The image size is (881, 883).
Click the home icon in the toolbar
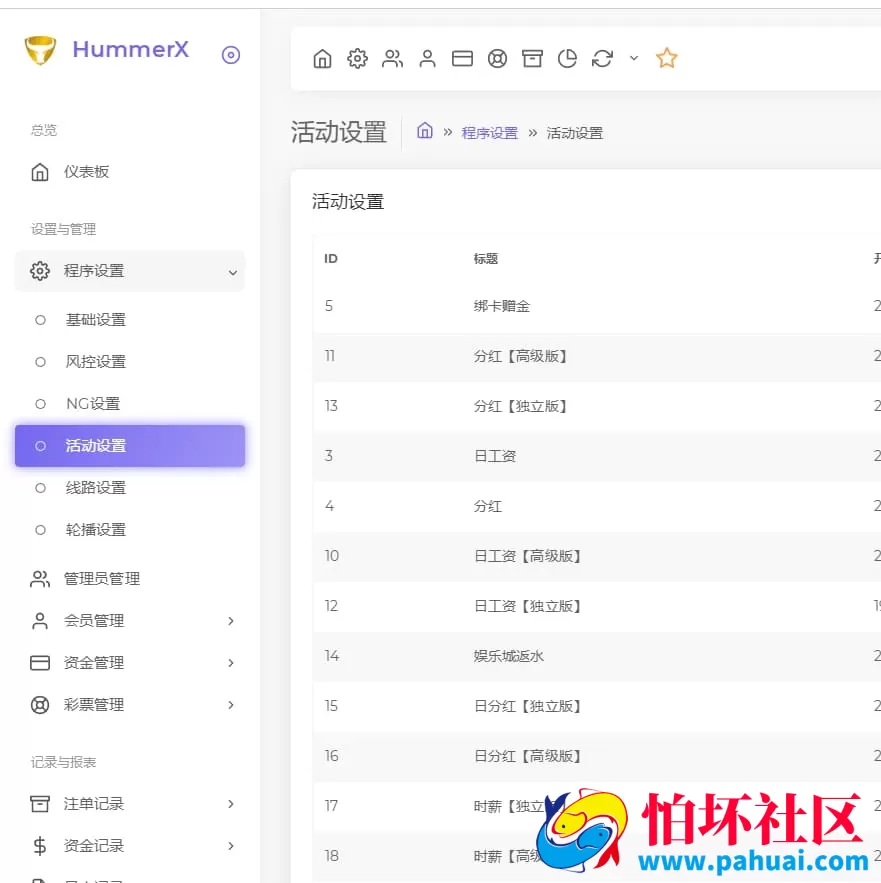click(322, 58)
